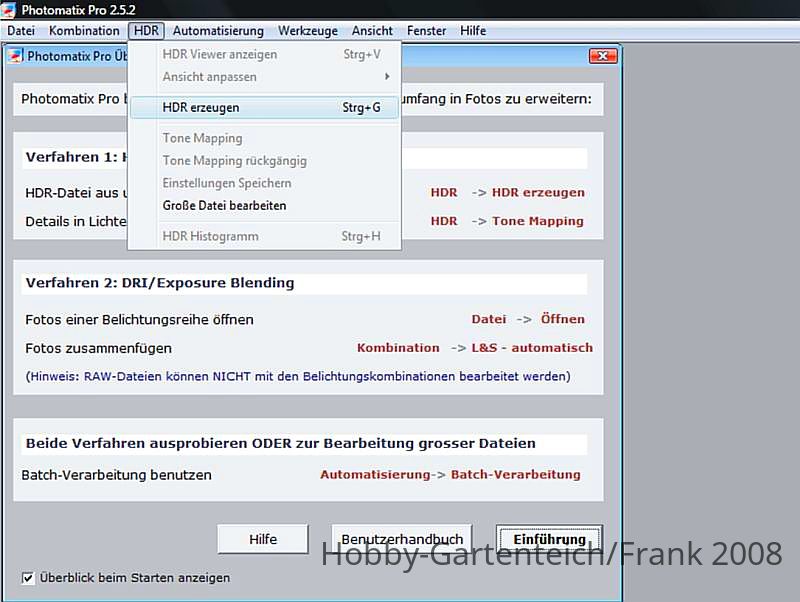Viewport: 800px width, 602px height.
Task: Open the Kombination menu
Action: click(x=84, y=31)
